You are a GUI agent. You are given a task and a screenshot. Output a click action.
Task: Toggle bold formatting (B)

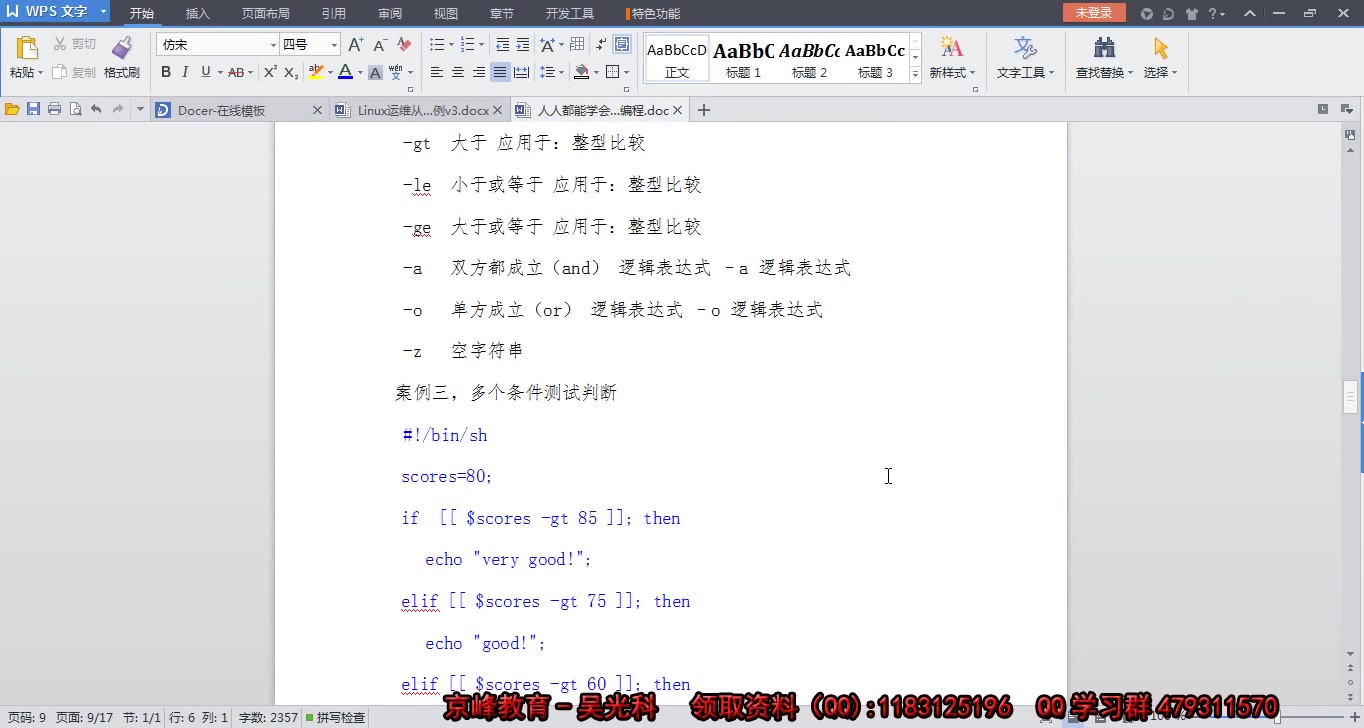click(166, 72)
